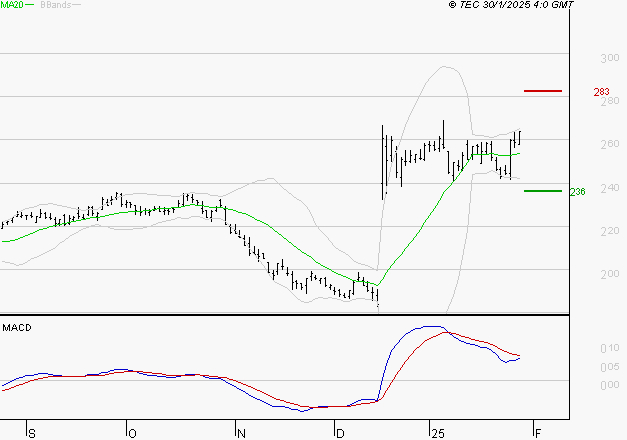Click the BBands legend label
627x440 pixels.
tap(54, 5)
